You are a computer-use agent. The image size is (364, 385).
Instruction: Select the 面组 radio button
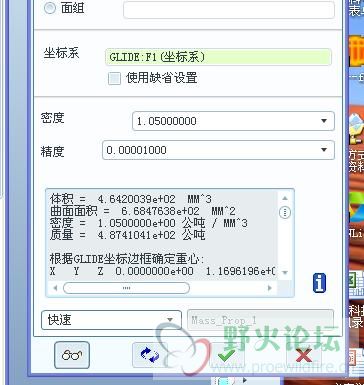(50, 8)
